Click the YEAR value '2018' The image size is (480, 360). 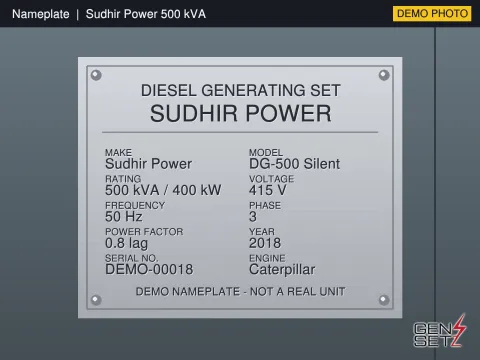(x=265, y=243)
